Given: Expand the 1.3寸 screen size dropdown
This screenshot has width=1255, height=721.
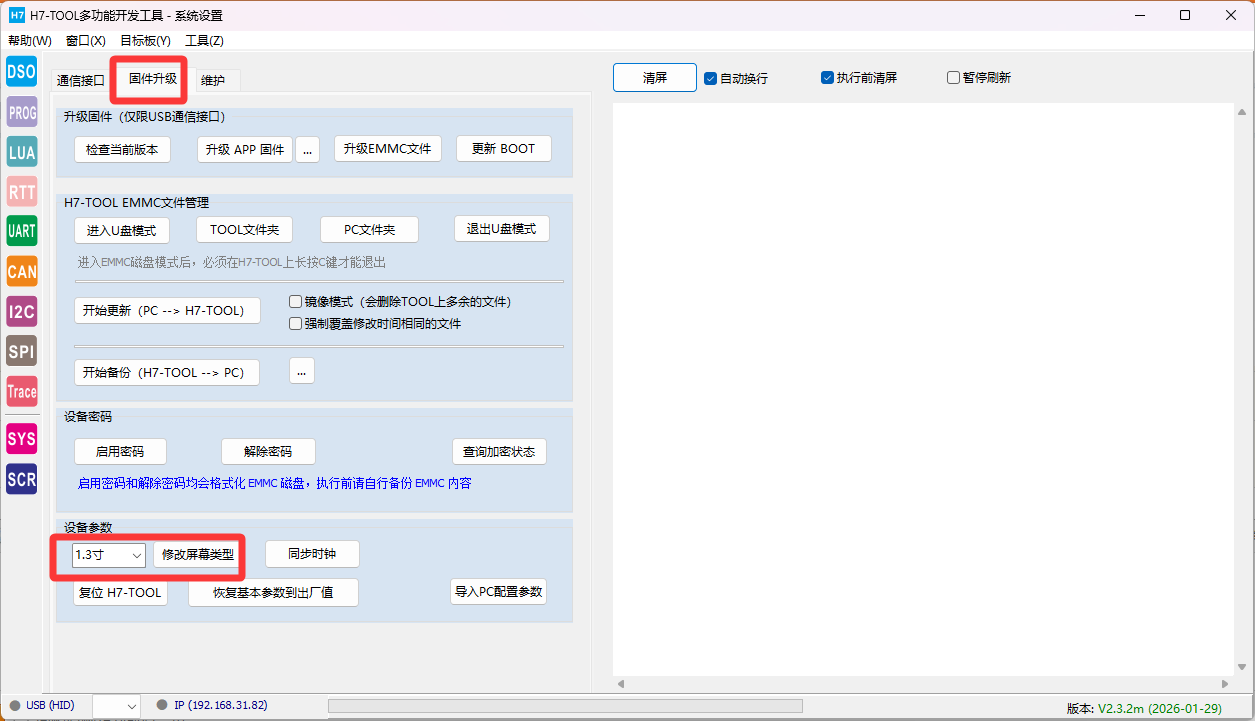Looking at the screenshot, I should pos(109,554).
